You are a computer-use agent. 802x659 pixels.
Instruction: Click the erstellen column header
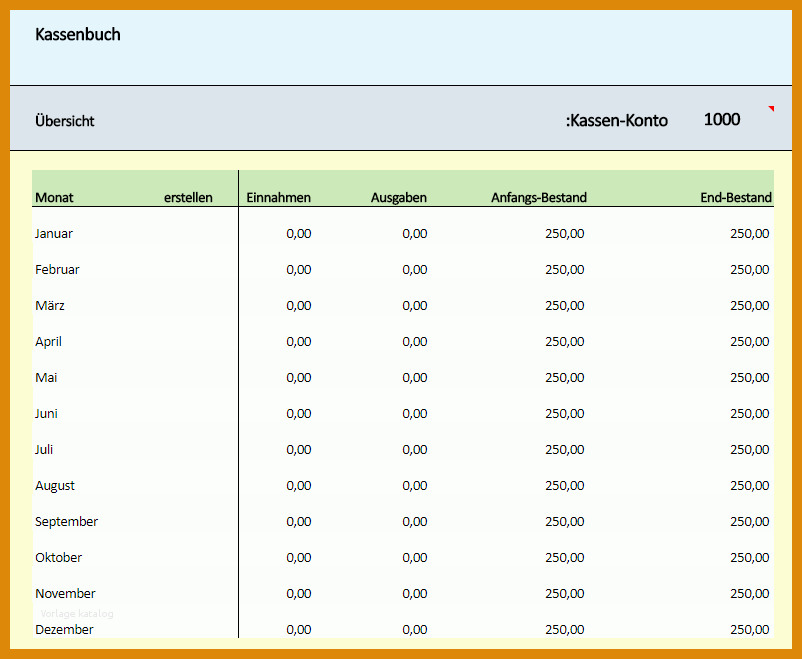coord(188,197)
